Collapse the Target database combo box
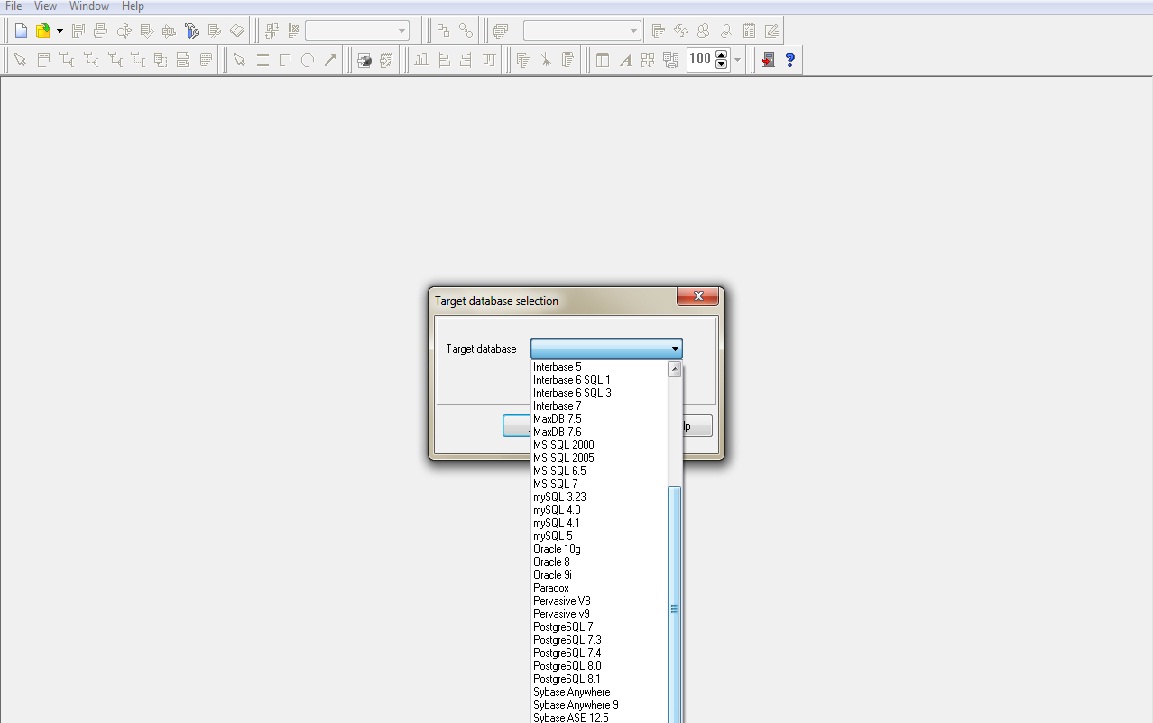The width and height of the screenshot is (1153, 723). [x=674, y=349]
